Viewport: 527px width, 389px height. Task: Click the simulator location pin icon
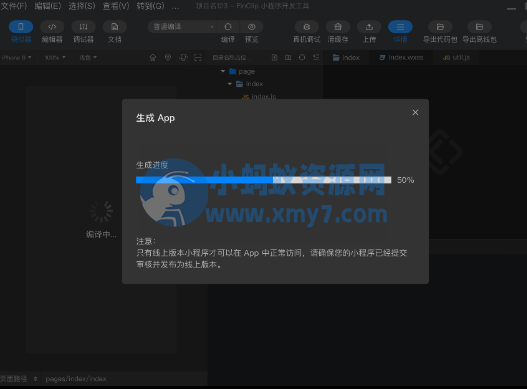tap(168, 57)
